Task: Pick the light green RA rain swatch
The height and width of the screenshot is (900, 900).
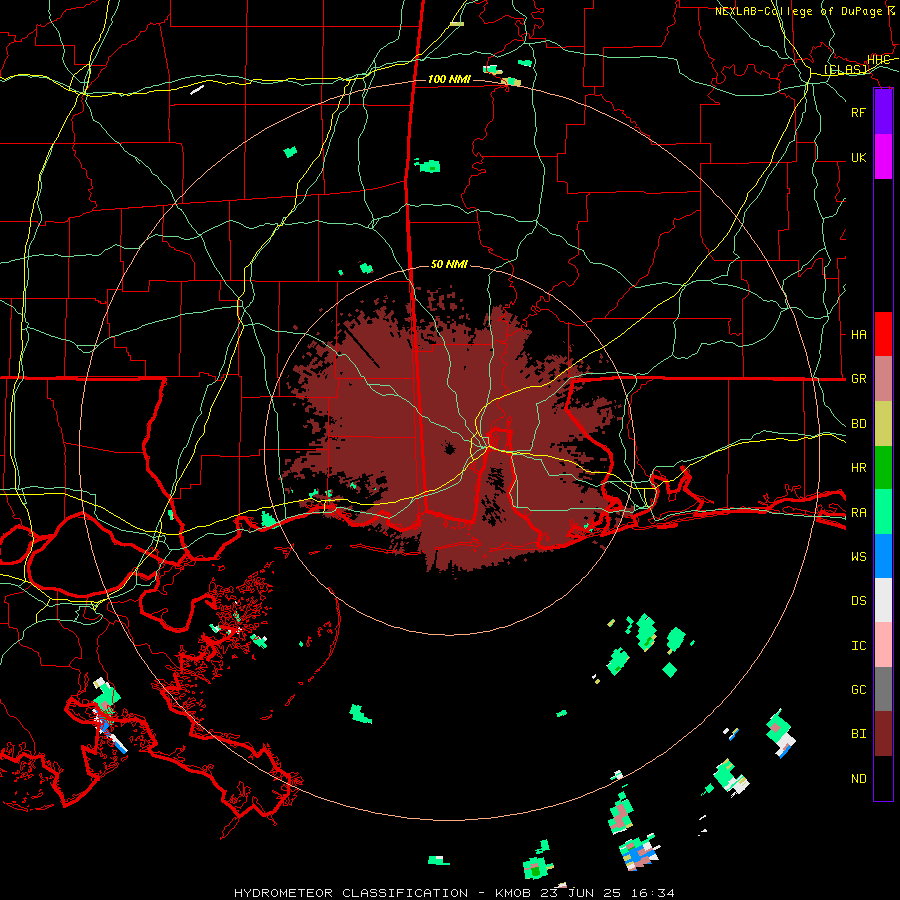Action: 883,511
